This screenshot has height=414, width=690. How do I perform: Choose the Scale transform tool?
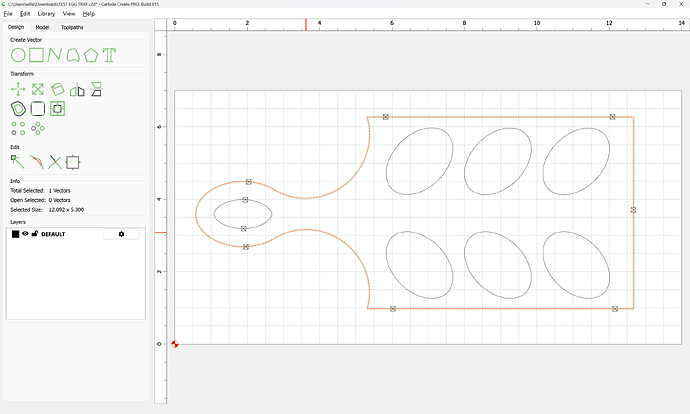[x=38, y=89]
